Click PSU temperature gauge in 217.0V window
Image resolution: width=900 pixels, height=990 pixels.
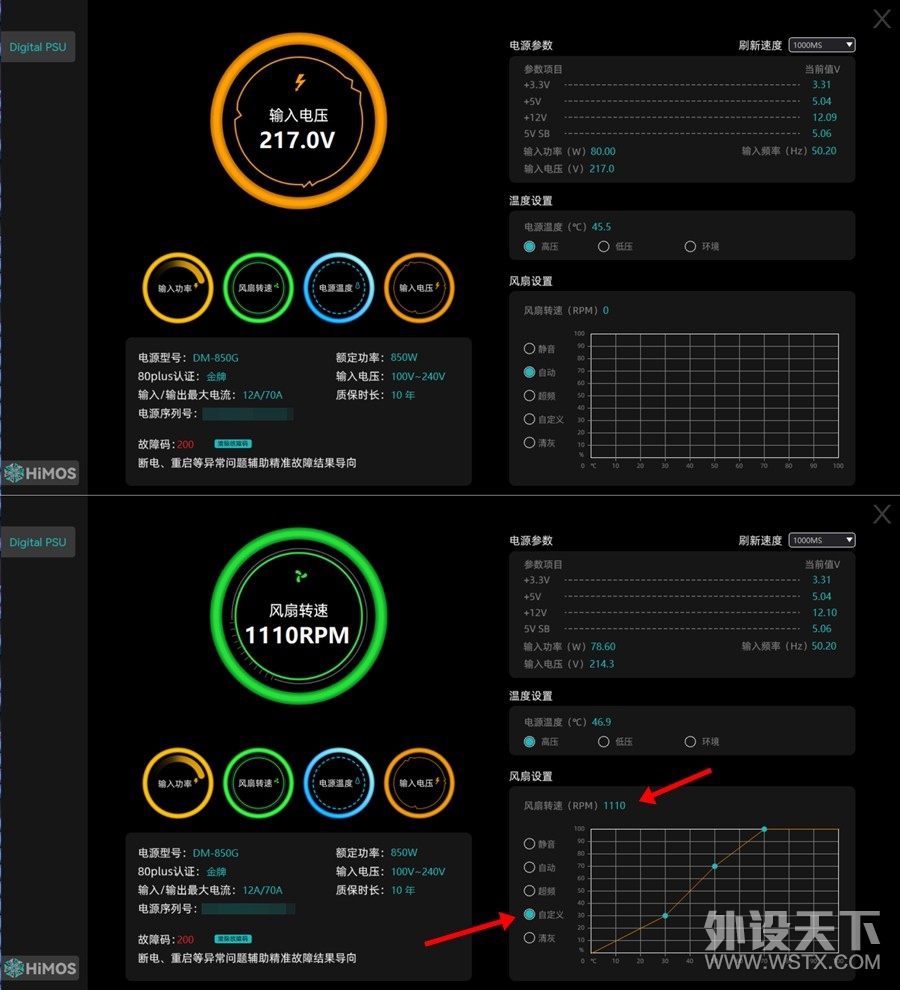point(339,288)
